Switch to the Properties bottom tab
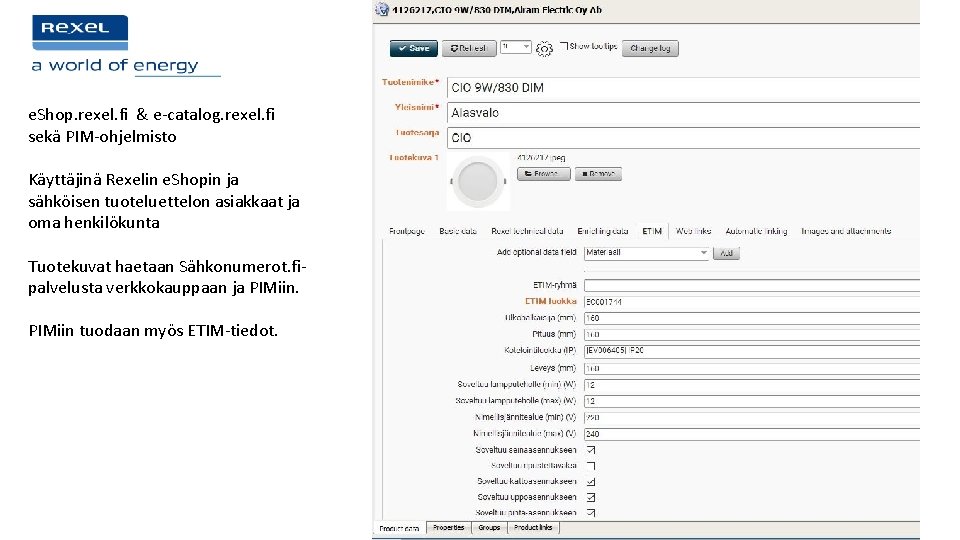This screenshot has width=960, height=540. tap(448, 528)
